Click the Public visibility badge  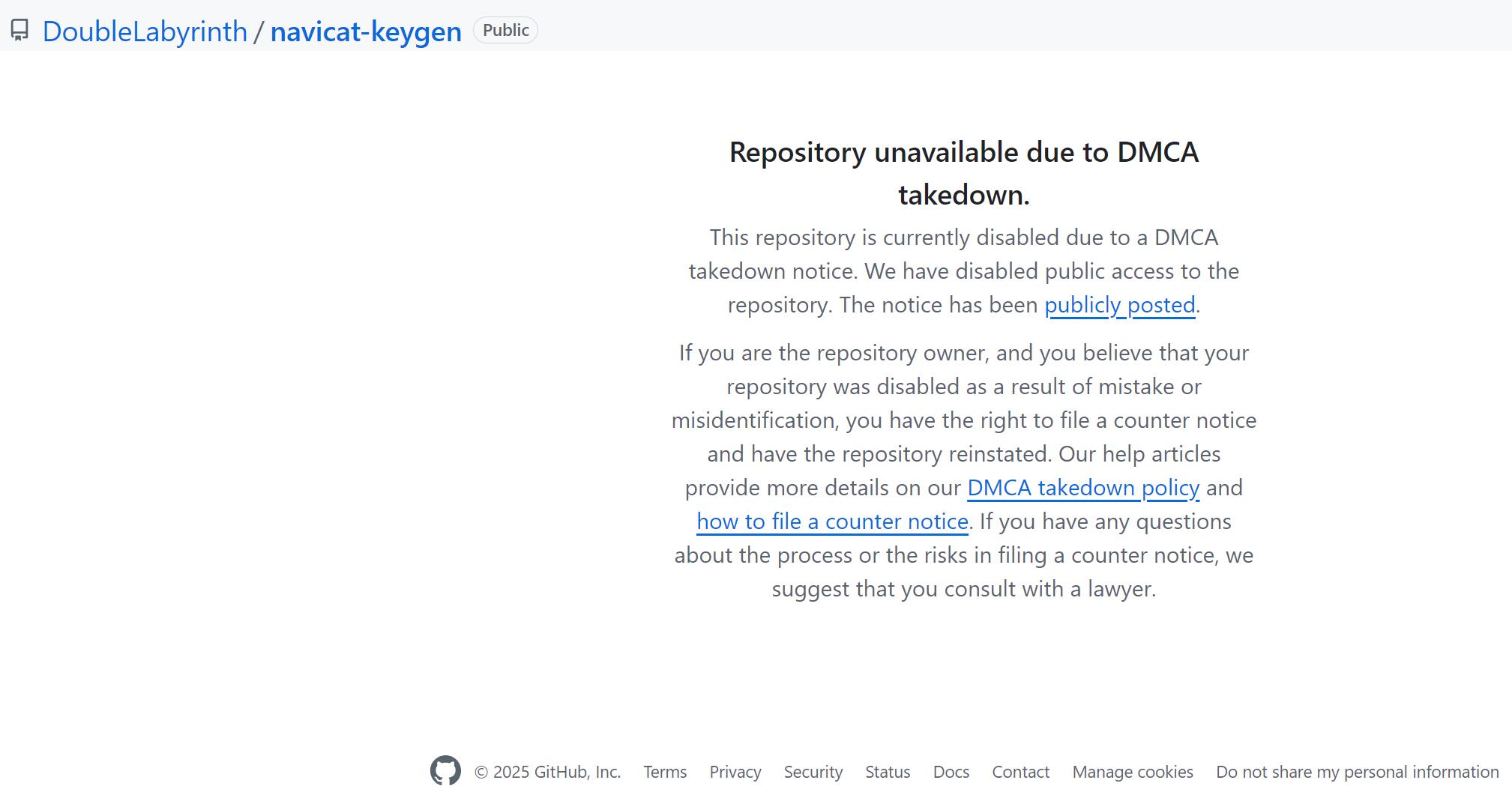(x=505, y=30)
